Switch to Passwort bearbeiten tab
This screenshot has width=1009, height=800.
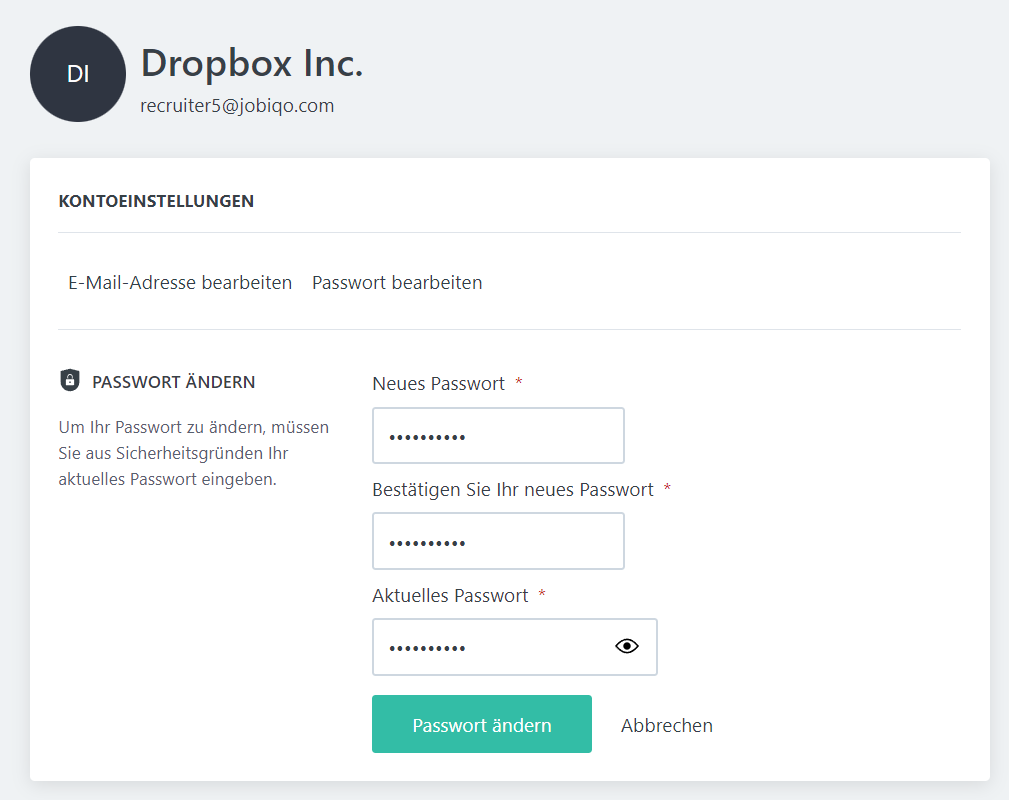397,283
